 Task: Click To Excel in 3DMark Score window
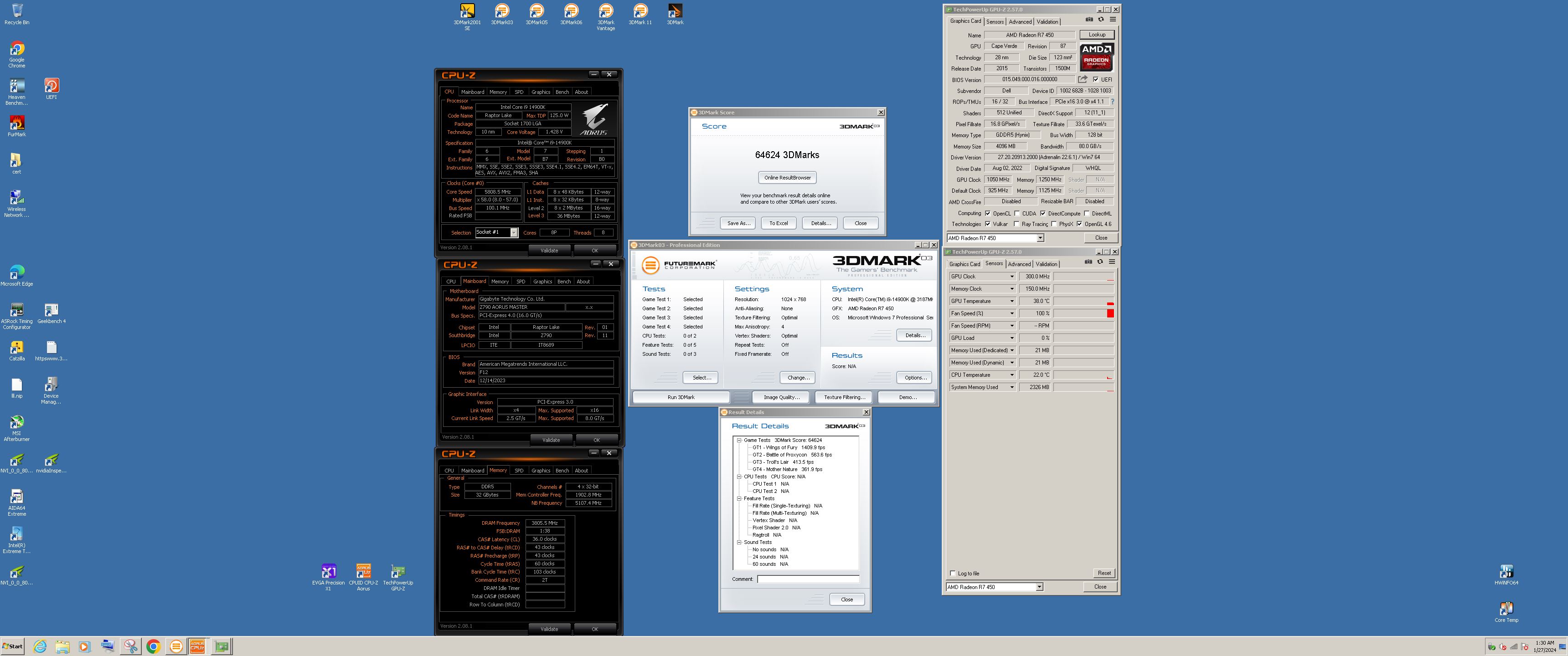(x=779, y=223)
